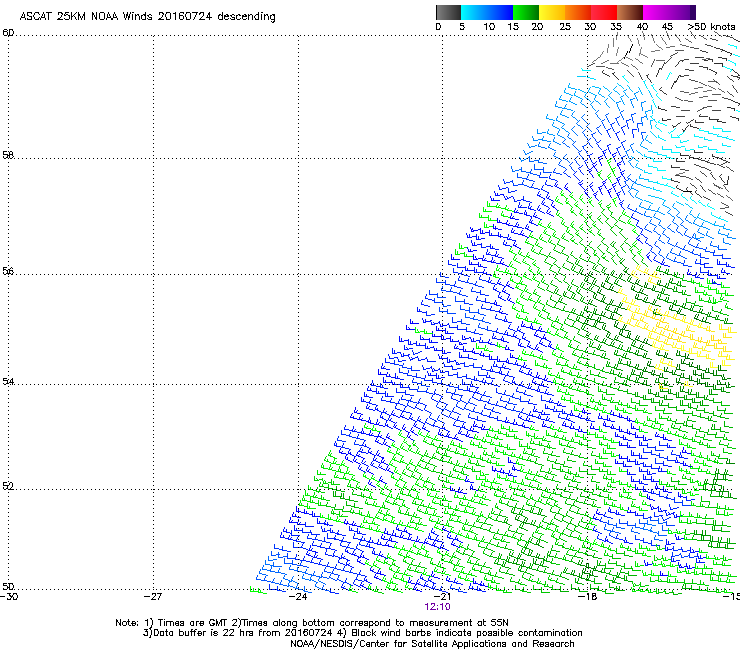This screenshot has height=650, width=740.
Task: Click the green 15-20 knots legend band
Action: pos(526,12)
